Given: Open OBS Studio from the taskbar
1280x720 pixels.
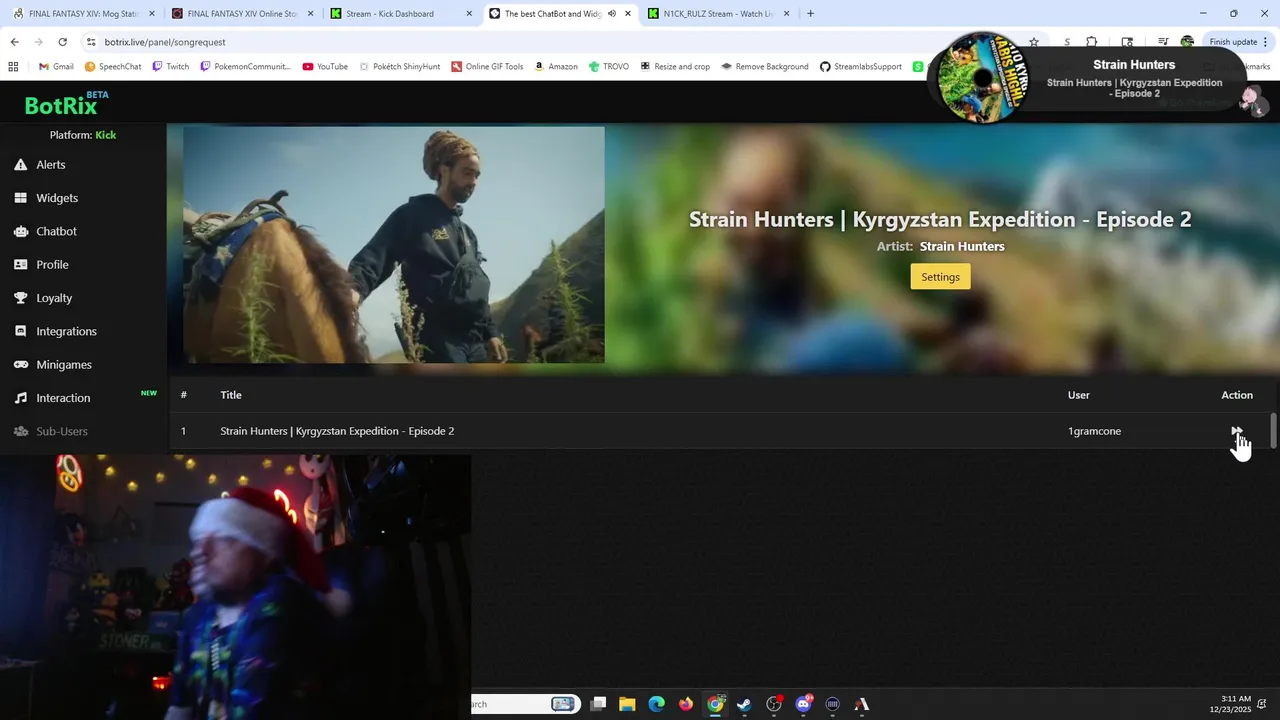Looking at the screenshot, I should pos(774,704).
